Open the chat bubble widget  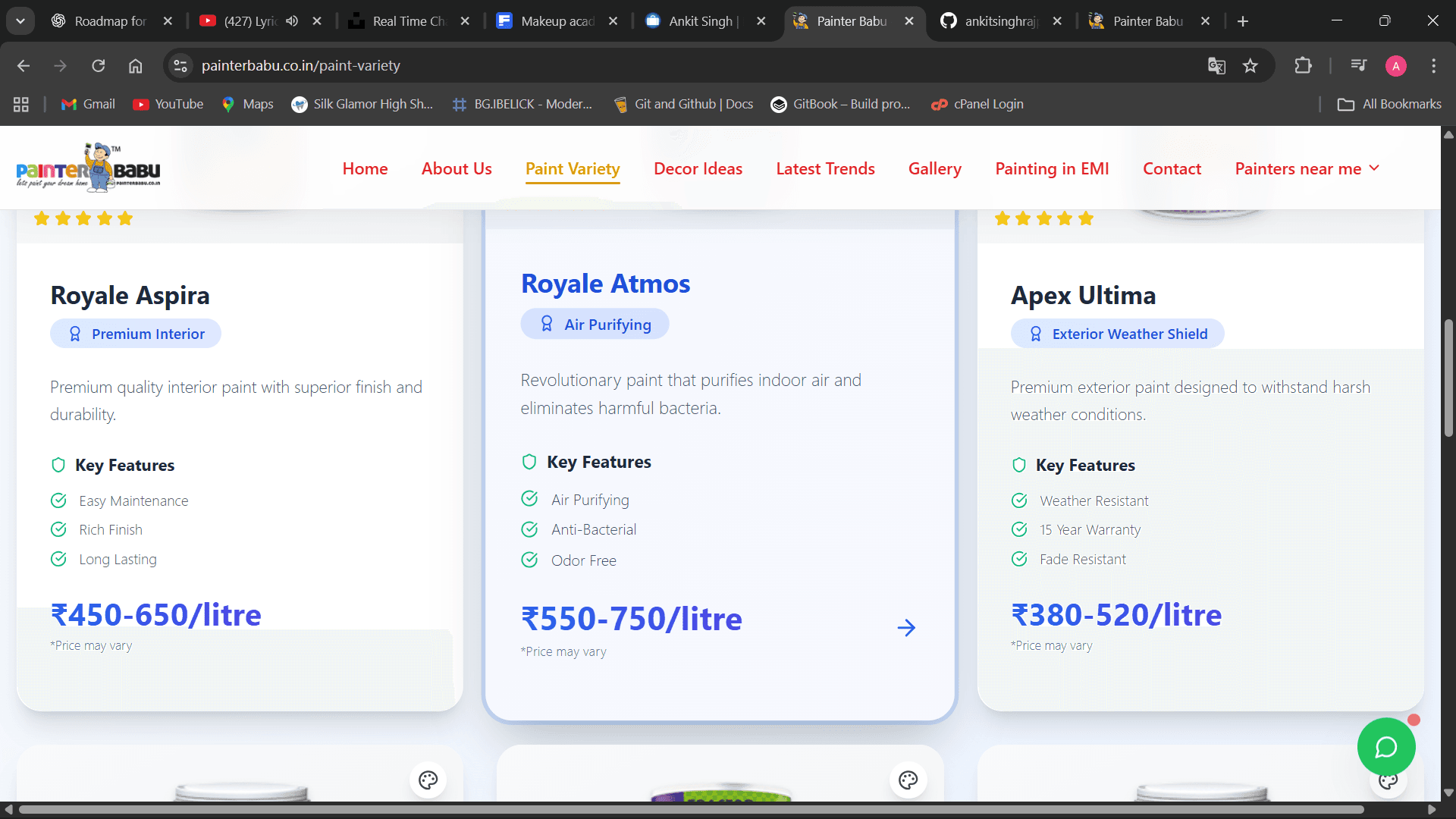[x=1385, y=747]
